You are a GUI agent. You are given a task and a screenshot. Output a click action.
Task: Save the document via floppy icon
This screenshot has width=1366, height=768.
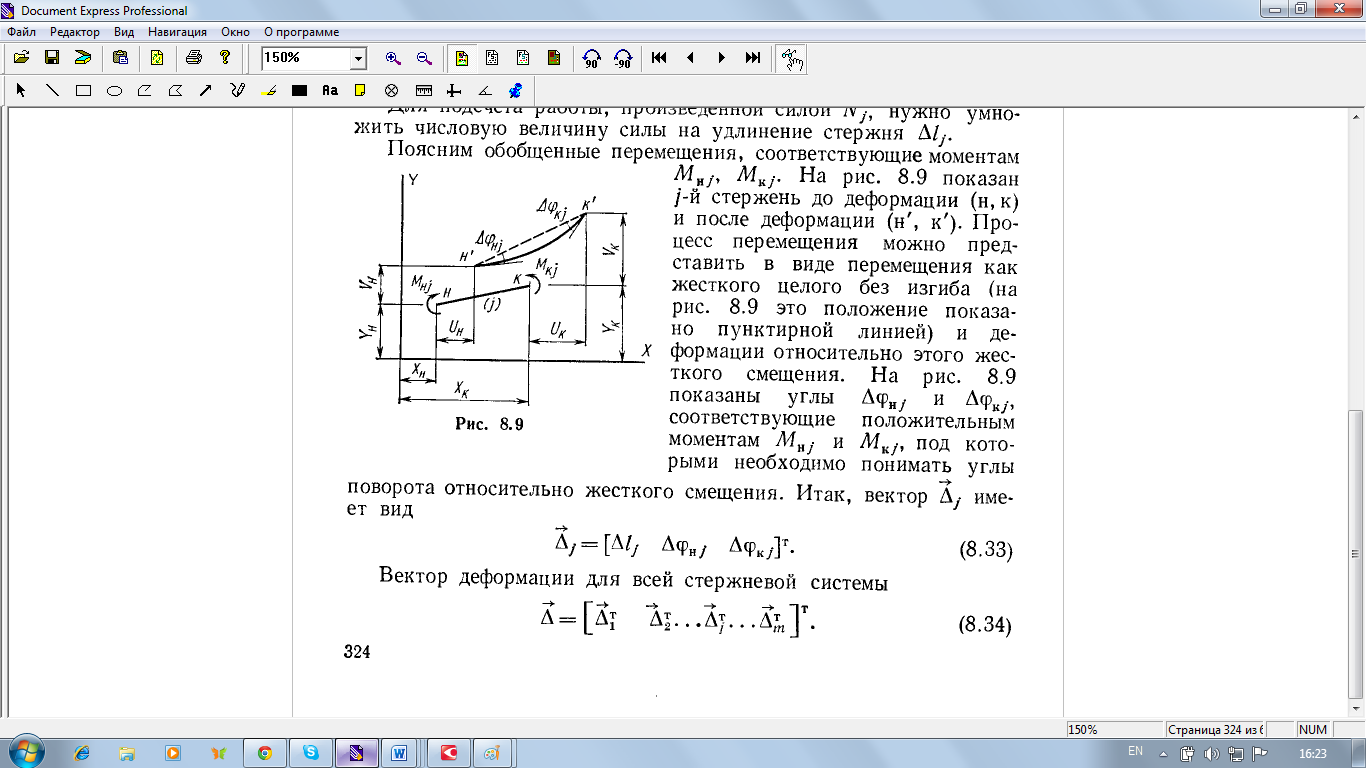51,58
